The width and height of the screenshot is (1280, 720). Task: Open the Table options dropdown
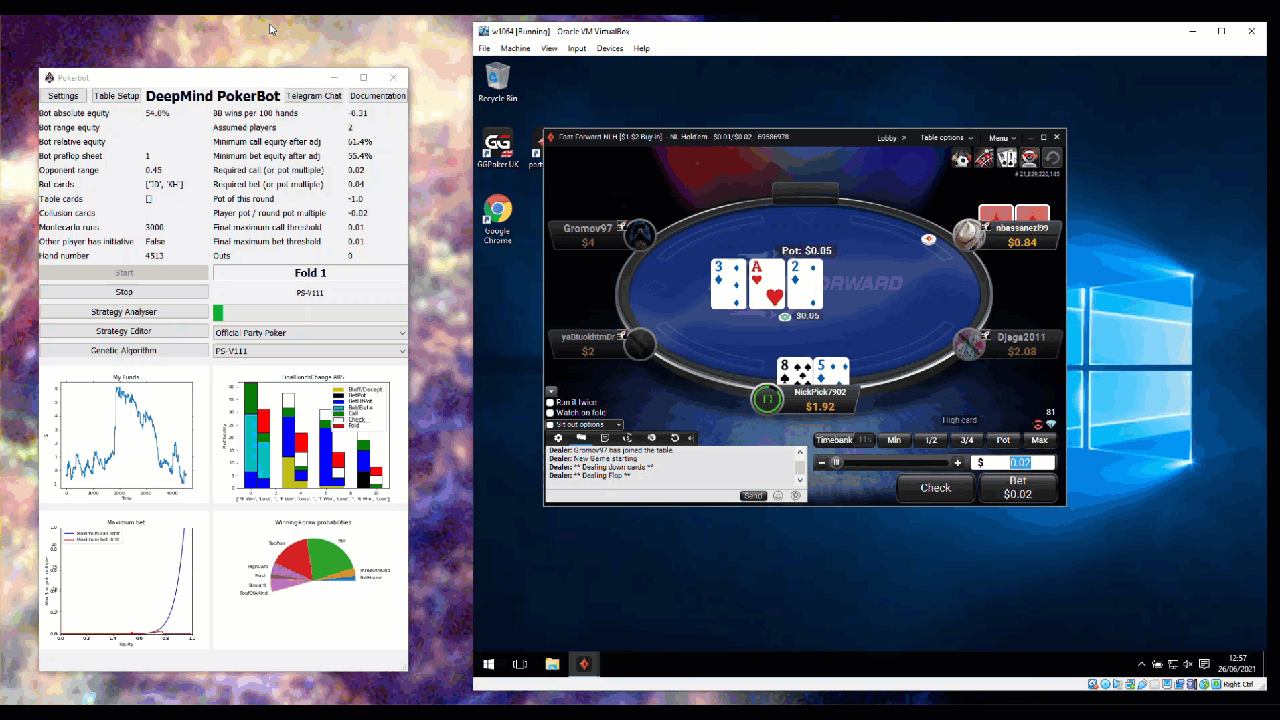(x=946, y=138)
